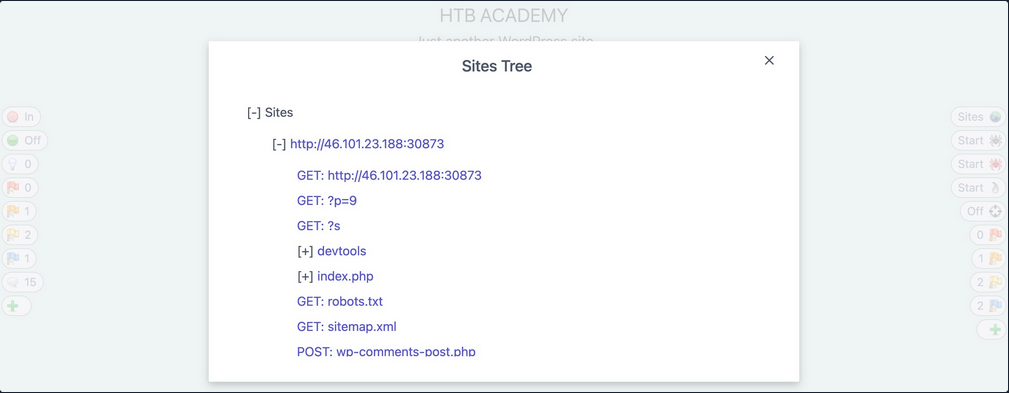Viewport: 1009px width, 393px height.
Task: Open the comments tool showing 15
Action: [x=23, y=282]
